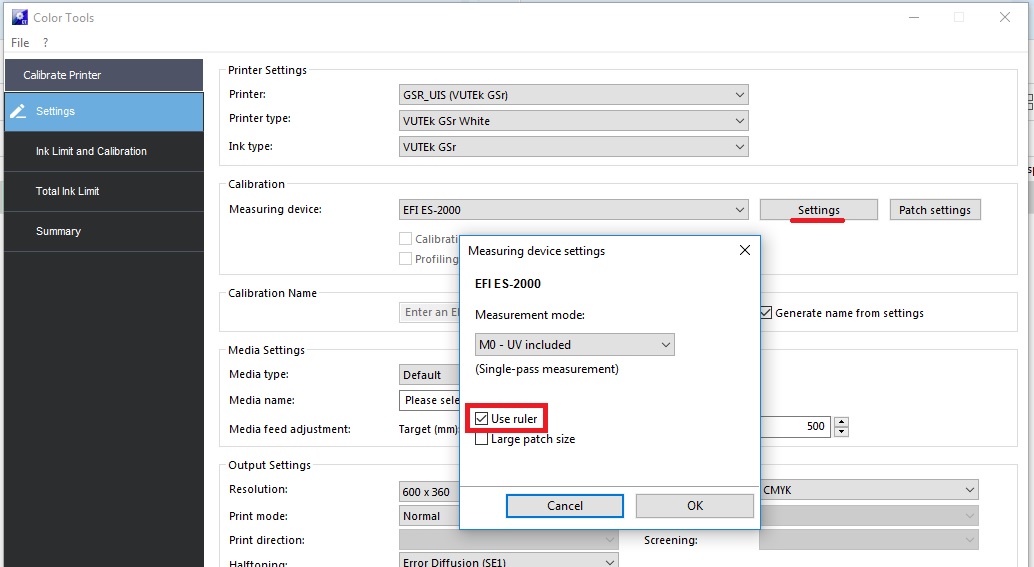Viewport: 1034px width, 567px height.
Task: Open the Print mode Normal dropdown
Action: coord(429,516)
